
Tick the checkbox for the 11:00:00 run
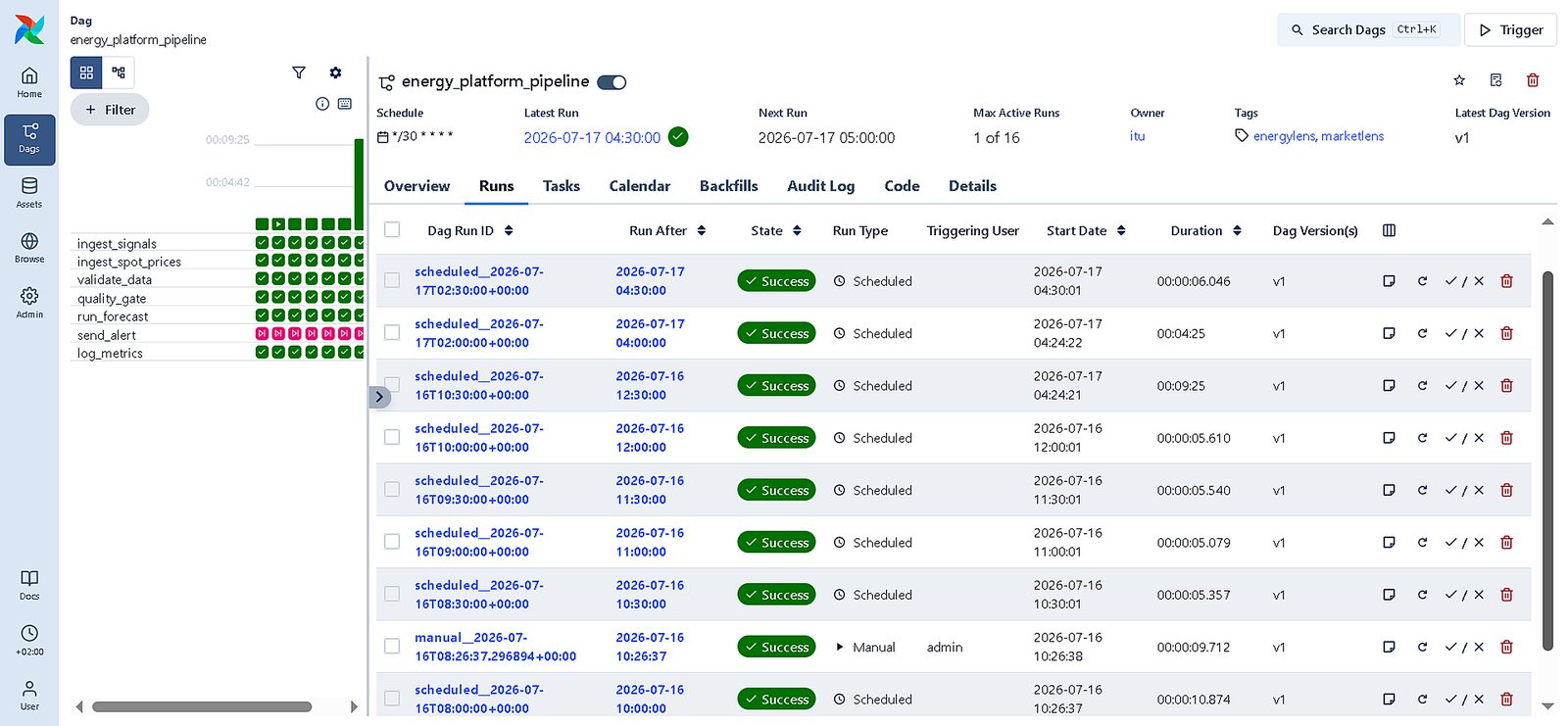pos(392,542)
